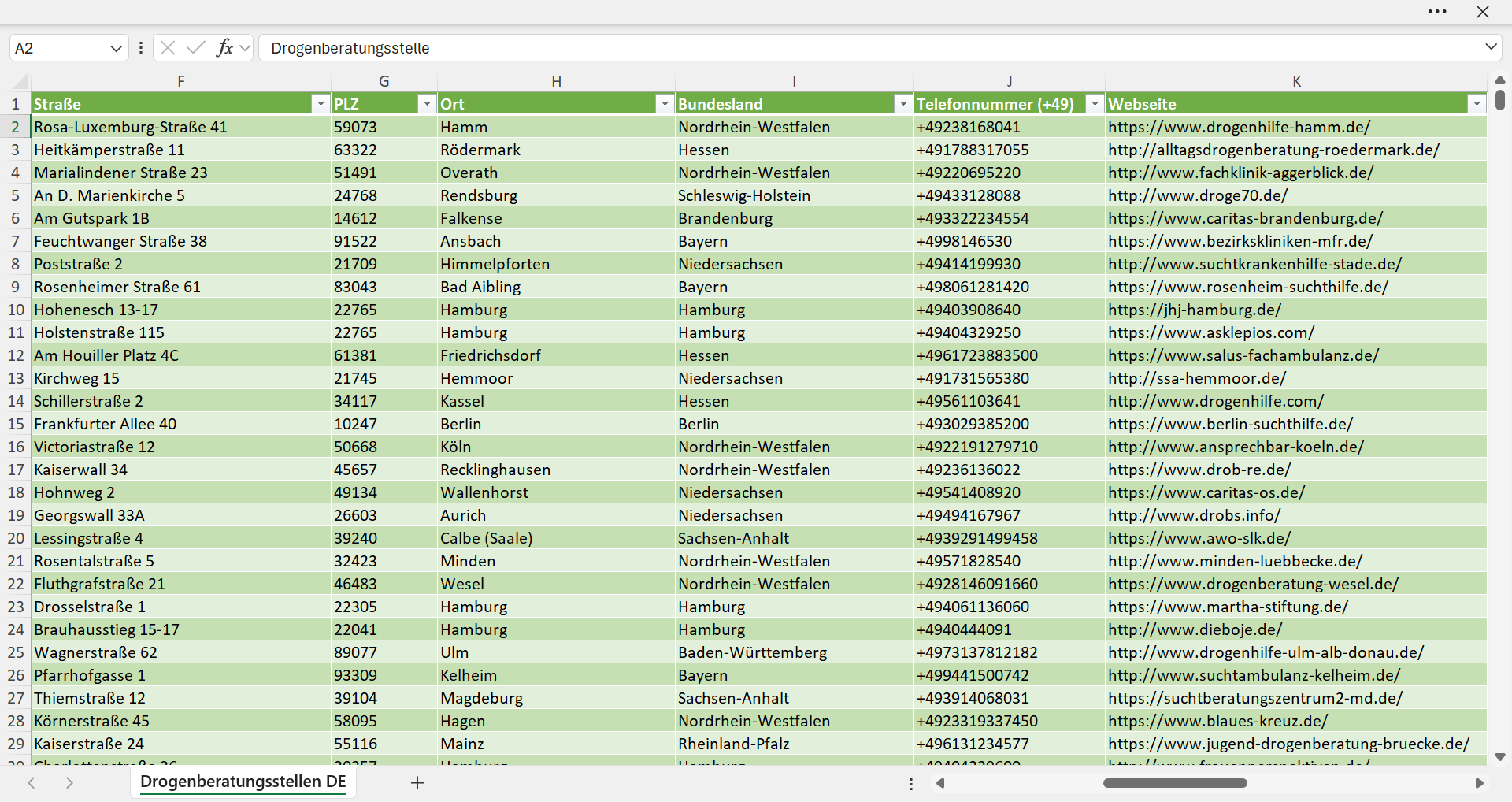Expand the formula bar chevron

1491,47
